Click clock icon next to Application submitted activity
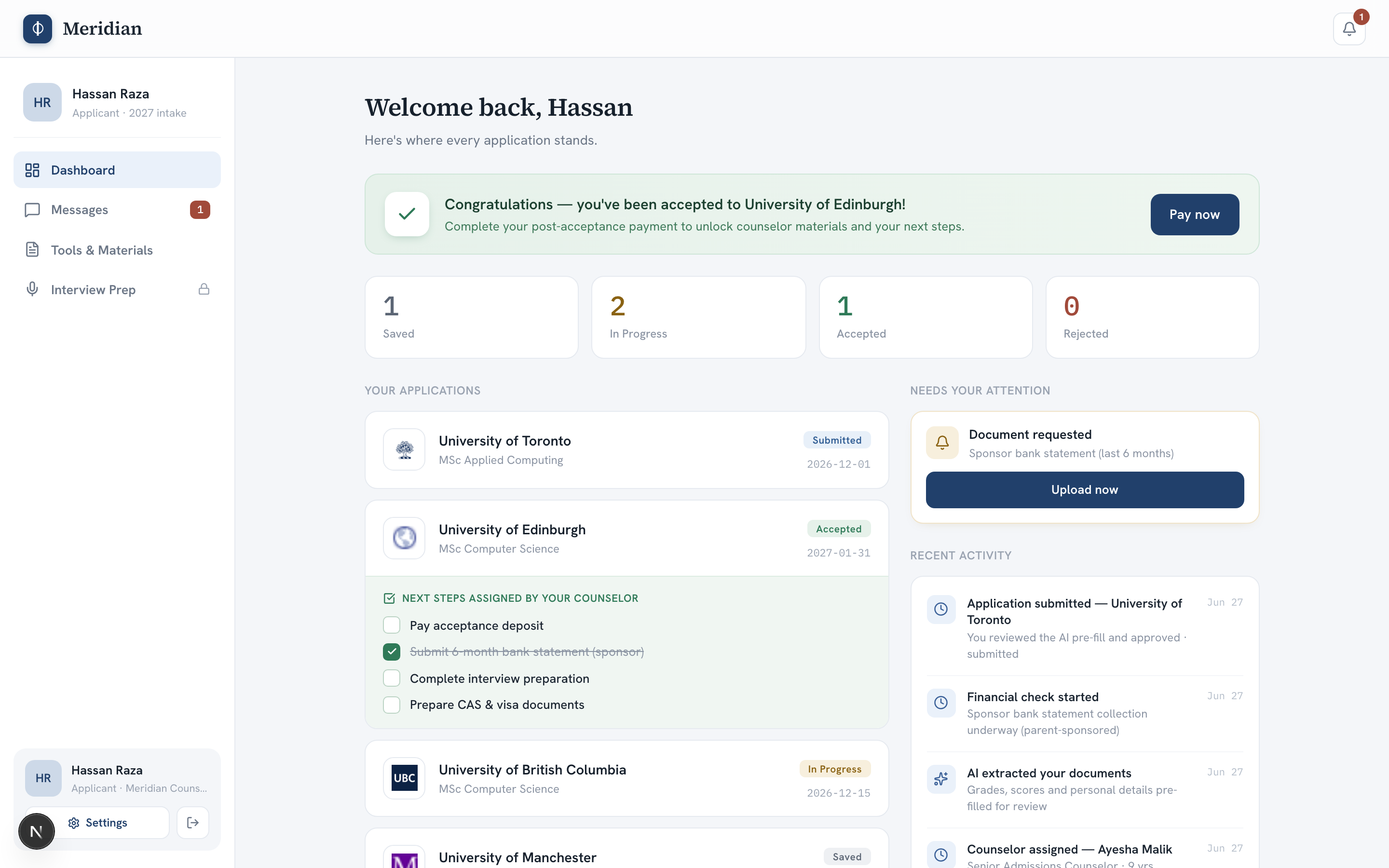 941,609
